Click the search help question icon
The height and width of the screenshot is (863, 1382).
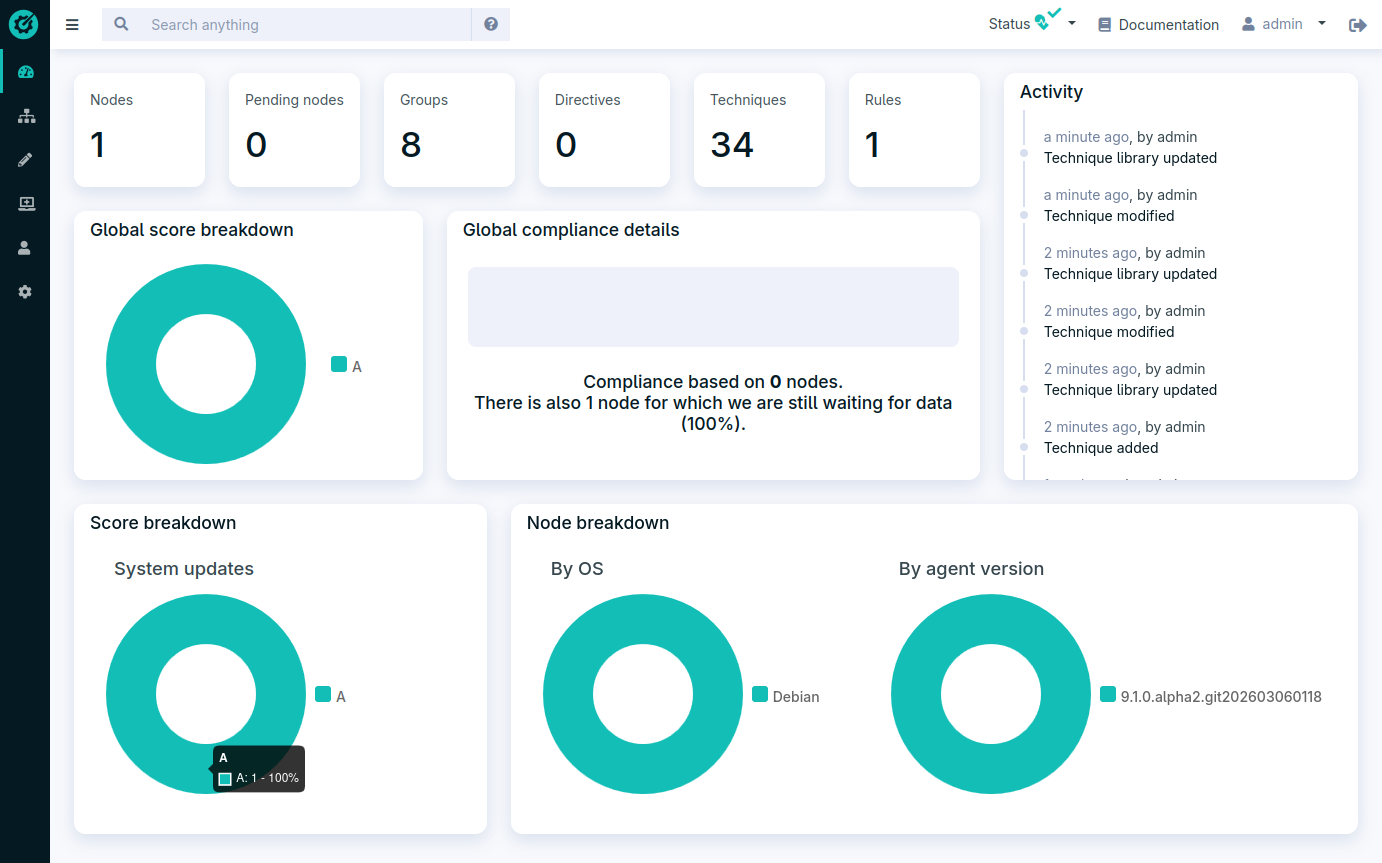click(491, 25)
